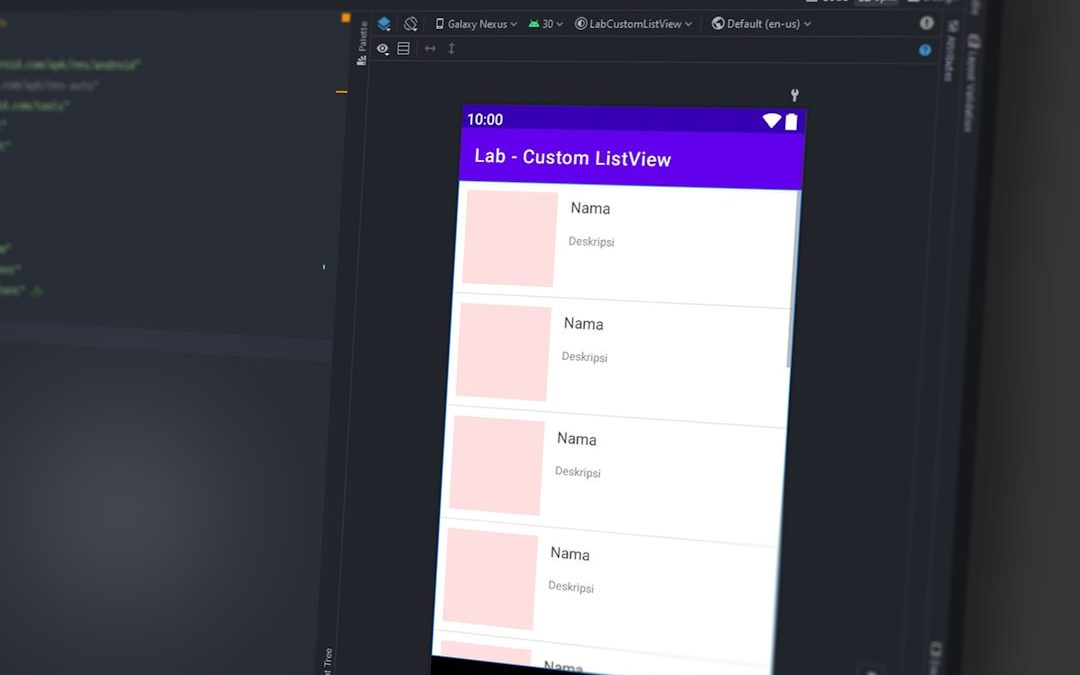Click the Lab - Custom ListView app bar
This screenshot has width=1080, height=675.
click(632, 159)
